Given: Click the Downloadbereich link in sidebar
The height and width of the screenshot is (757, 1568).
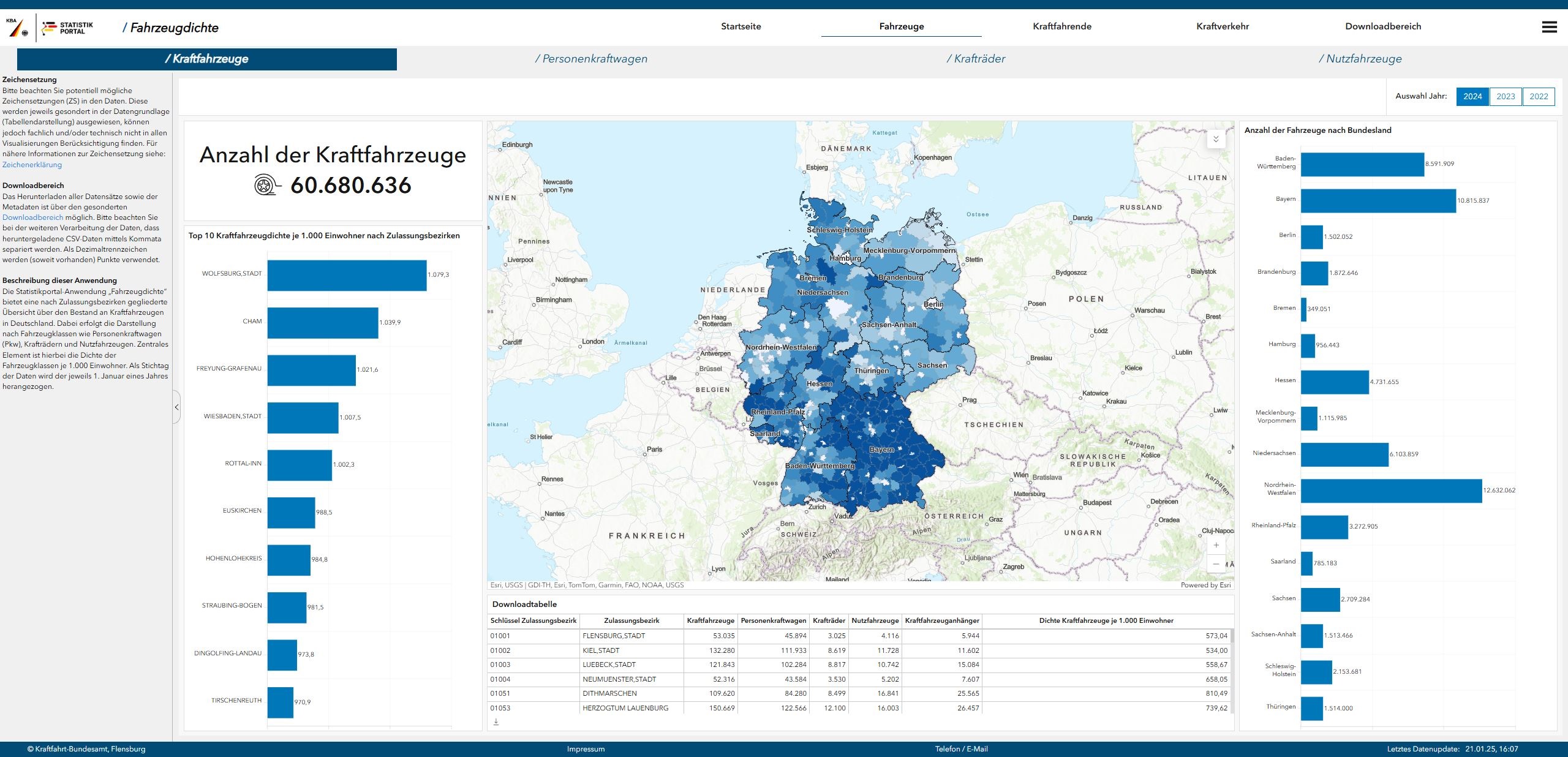Looking at the screenshot, I should pos(32,217).
